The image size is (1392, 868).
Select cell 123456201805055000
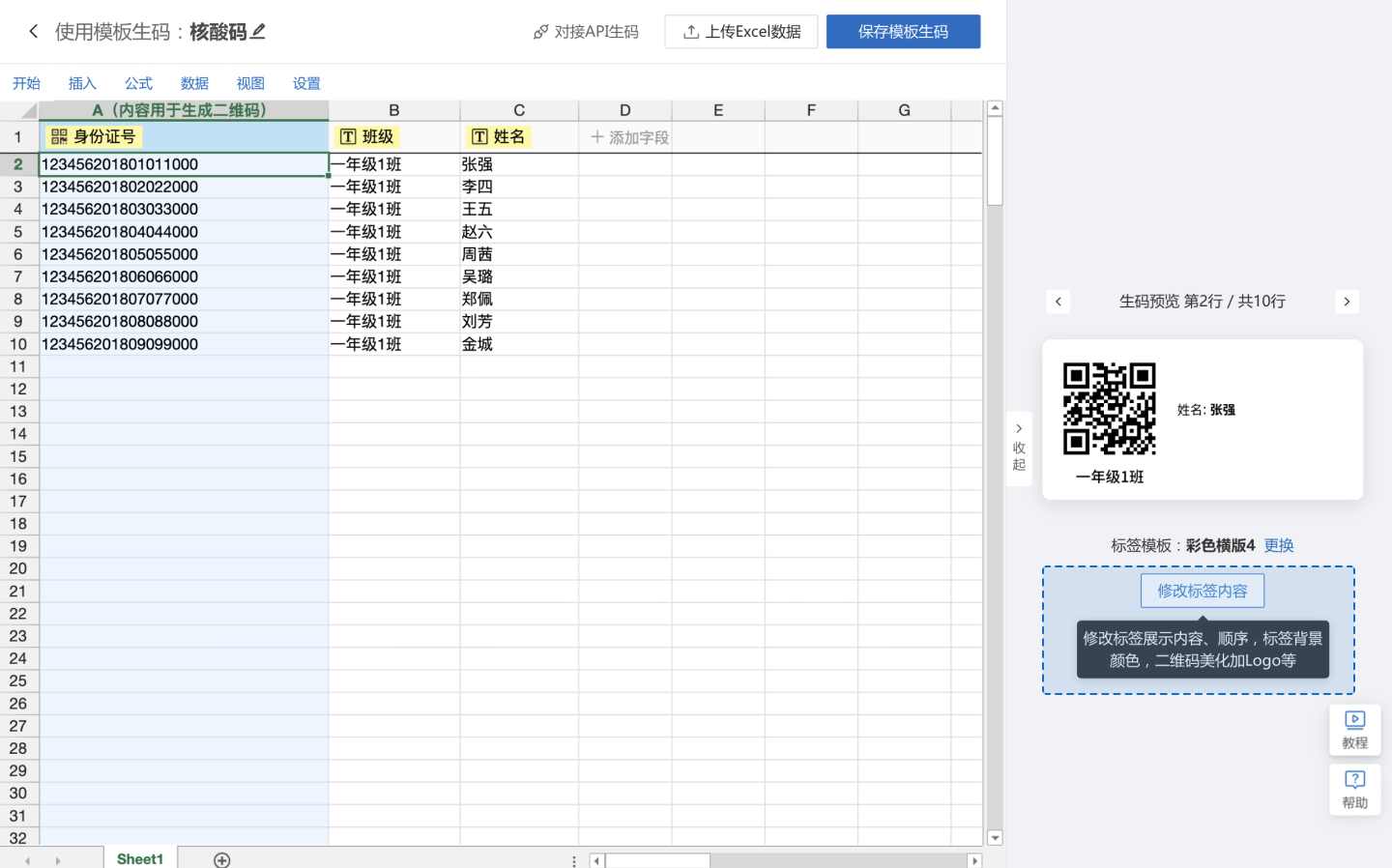184,254
